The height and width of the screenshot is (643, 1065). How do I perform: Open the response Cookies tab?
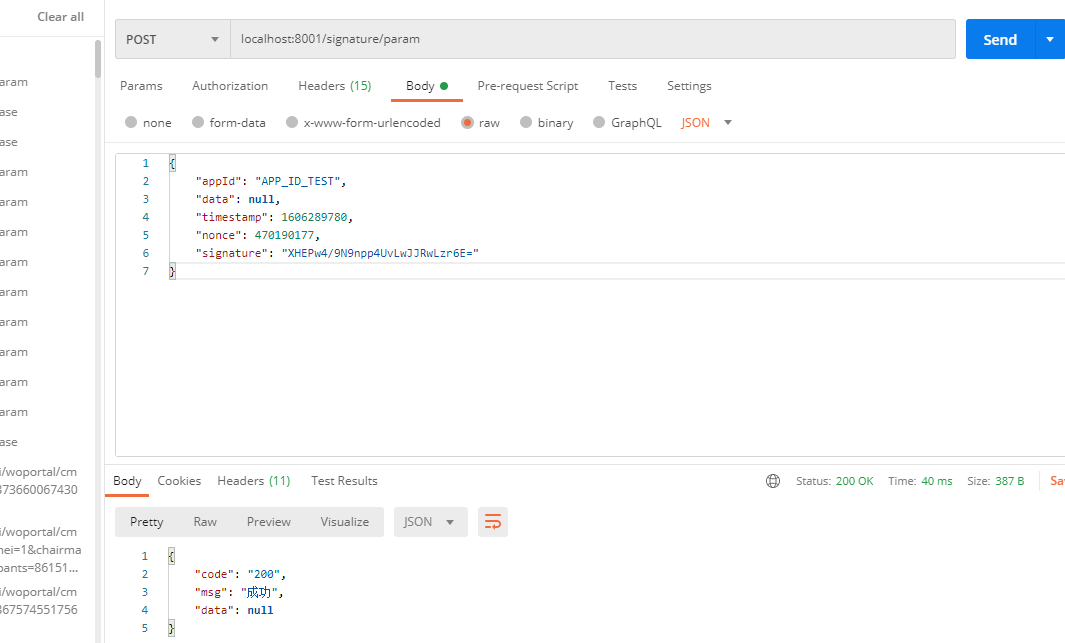[x=179, y=481]
